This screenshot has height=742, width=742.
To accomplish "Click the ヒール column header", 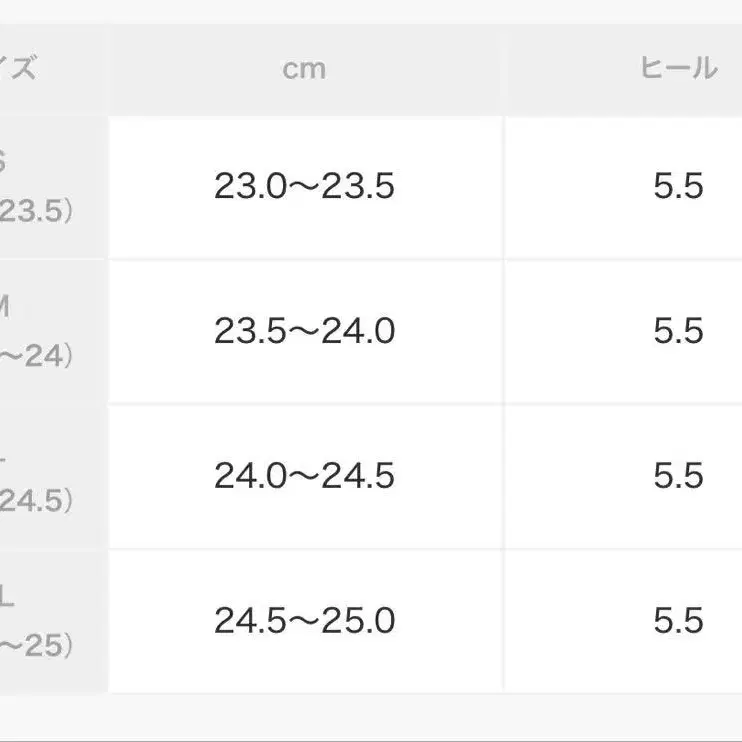I will 679,68.
